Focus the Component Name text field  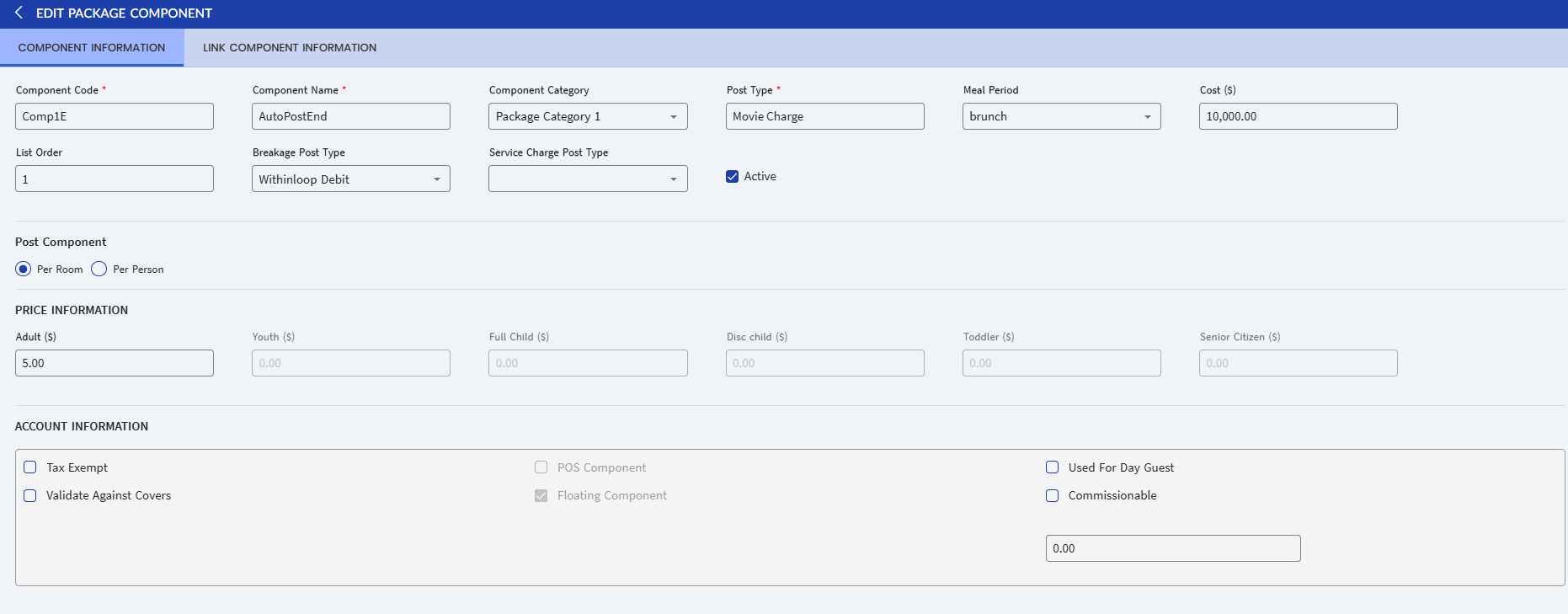click(350, 116)
